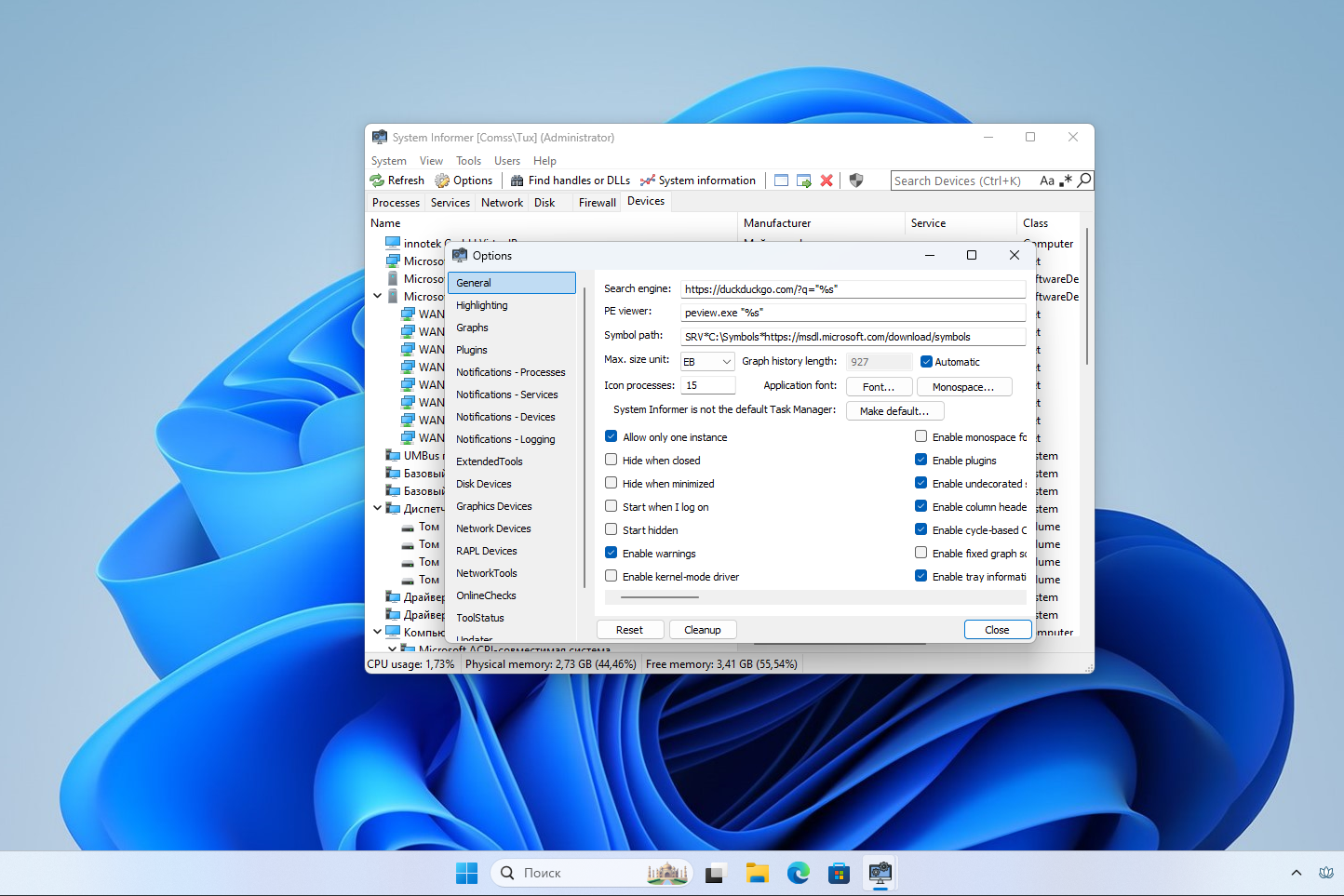This screenshot has width=1344, height=896.
Task: Click the find window icon
Action: click(782, 181)
